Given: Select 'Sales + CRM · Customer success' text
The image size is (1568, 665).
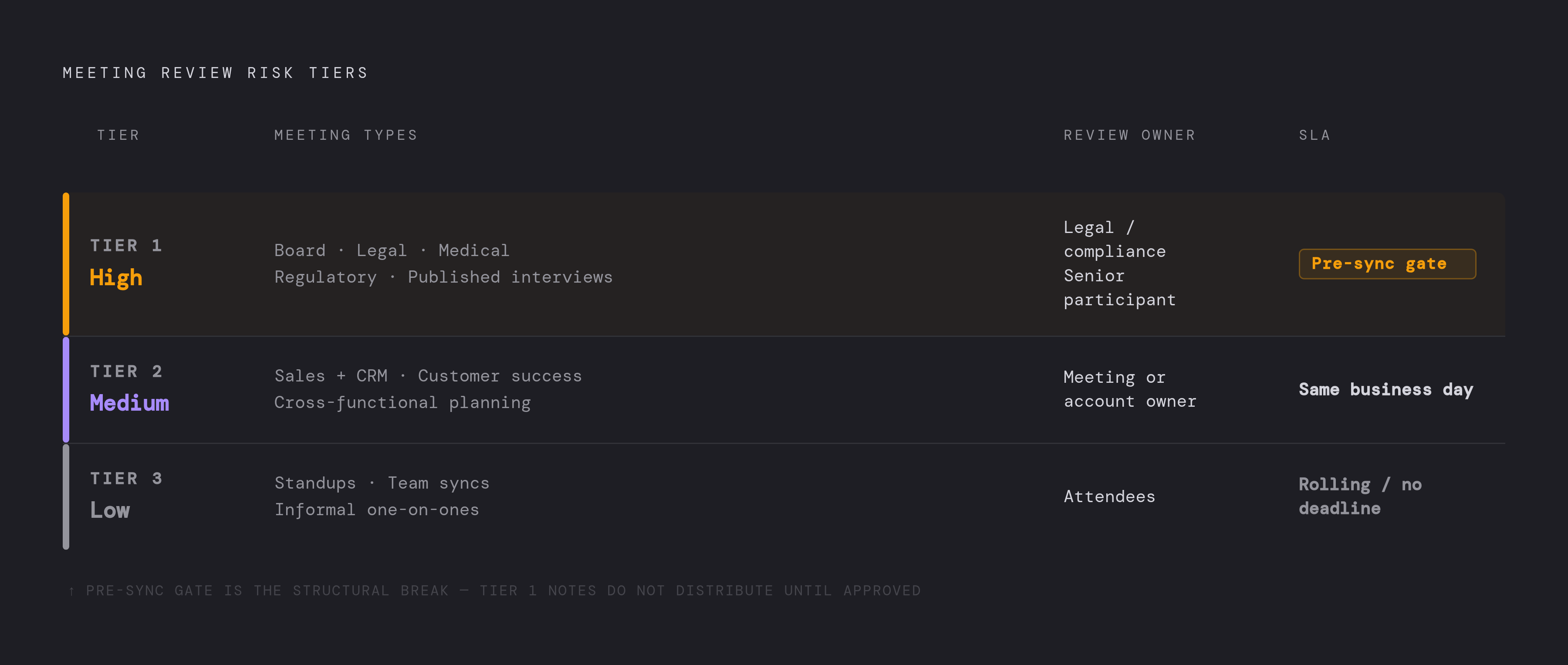Looking at the screenshot, I should click(428, 376).
